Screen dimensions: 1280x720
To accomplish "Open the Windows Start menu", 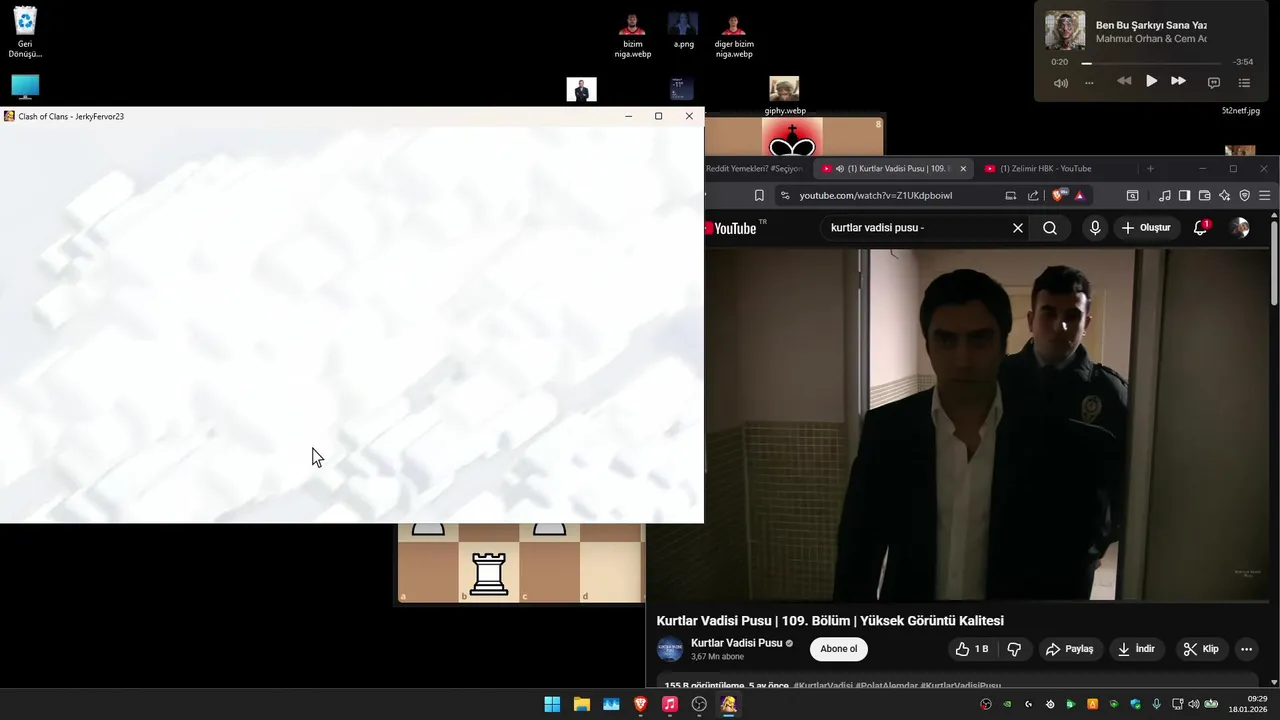I will click(552, 704).
